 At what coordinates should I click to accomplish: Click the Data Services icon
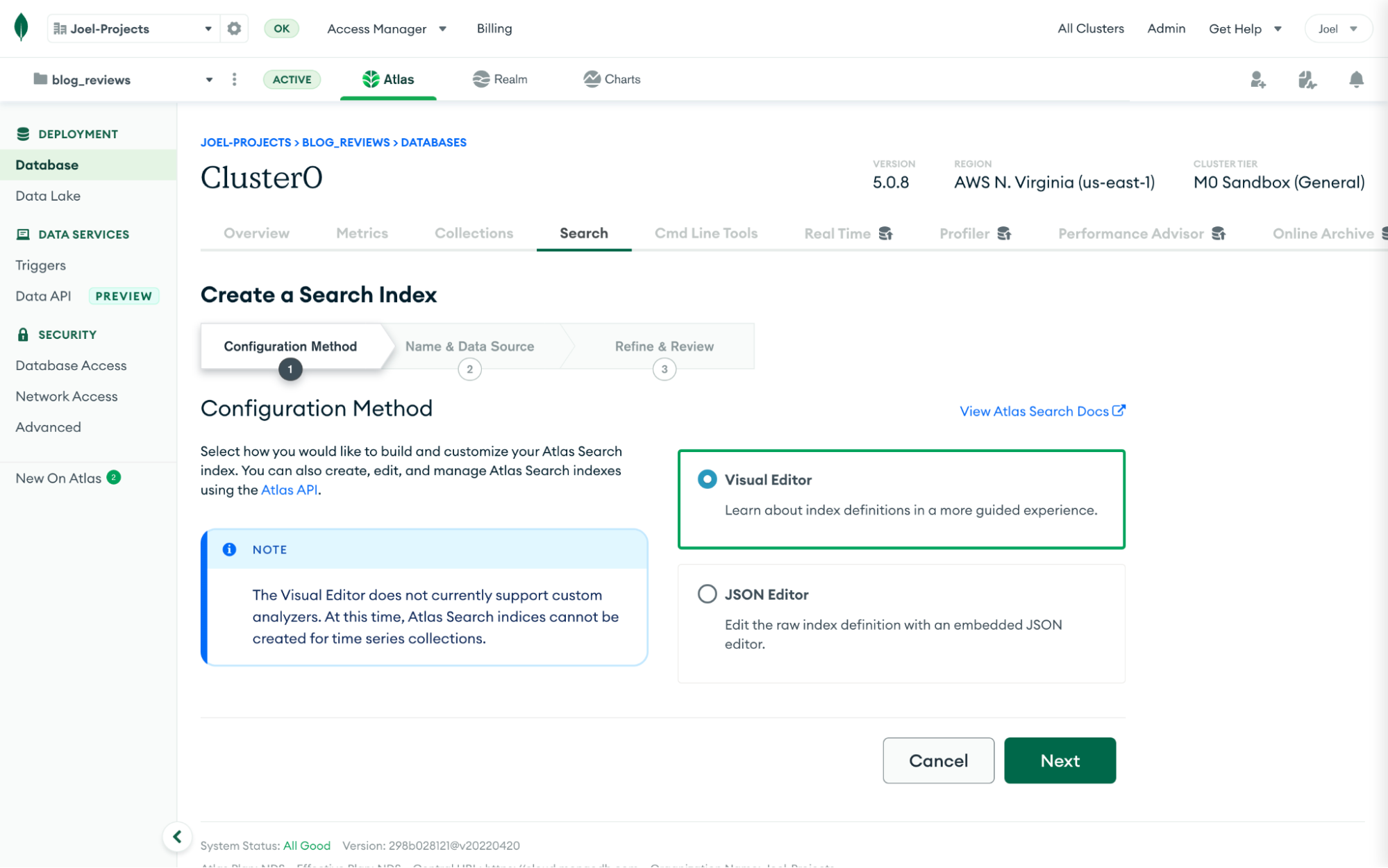23,234
